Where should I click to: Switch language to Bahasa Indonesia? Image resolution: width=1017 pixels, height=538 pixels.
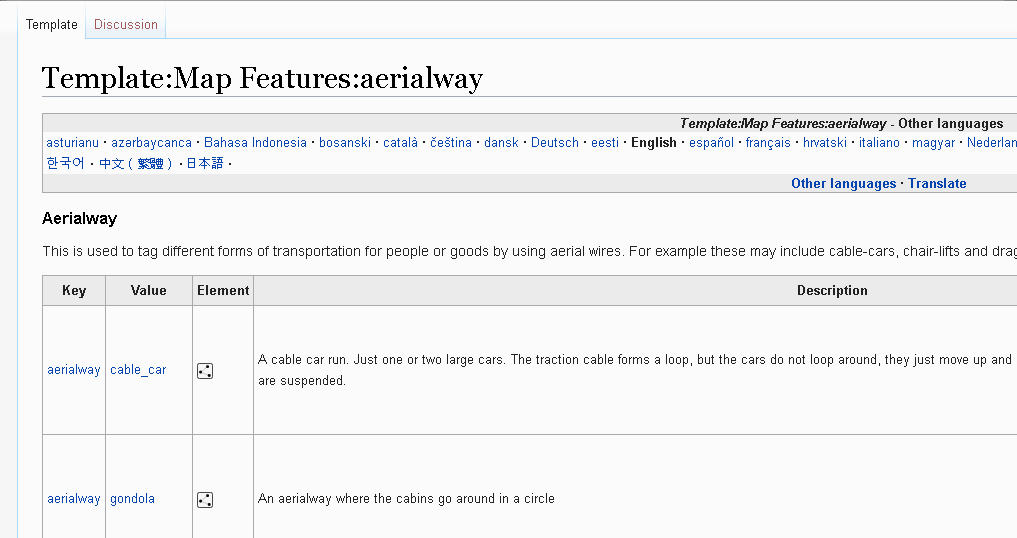click(x=255, y=143)
